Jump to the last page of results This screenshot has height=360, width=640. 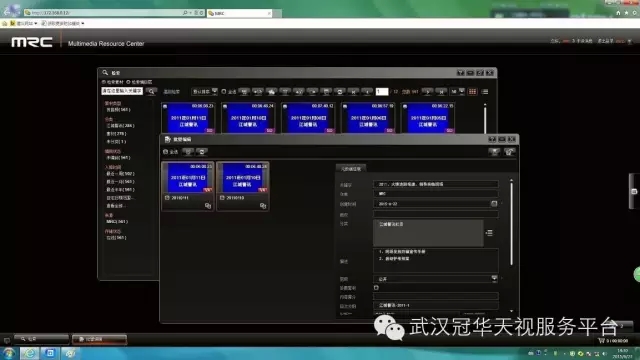click(441, 92)
